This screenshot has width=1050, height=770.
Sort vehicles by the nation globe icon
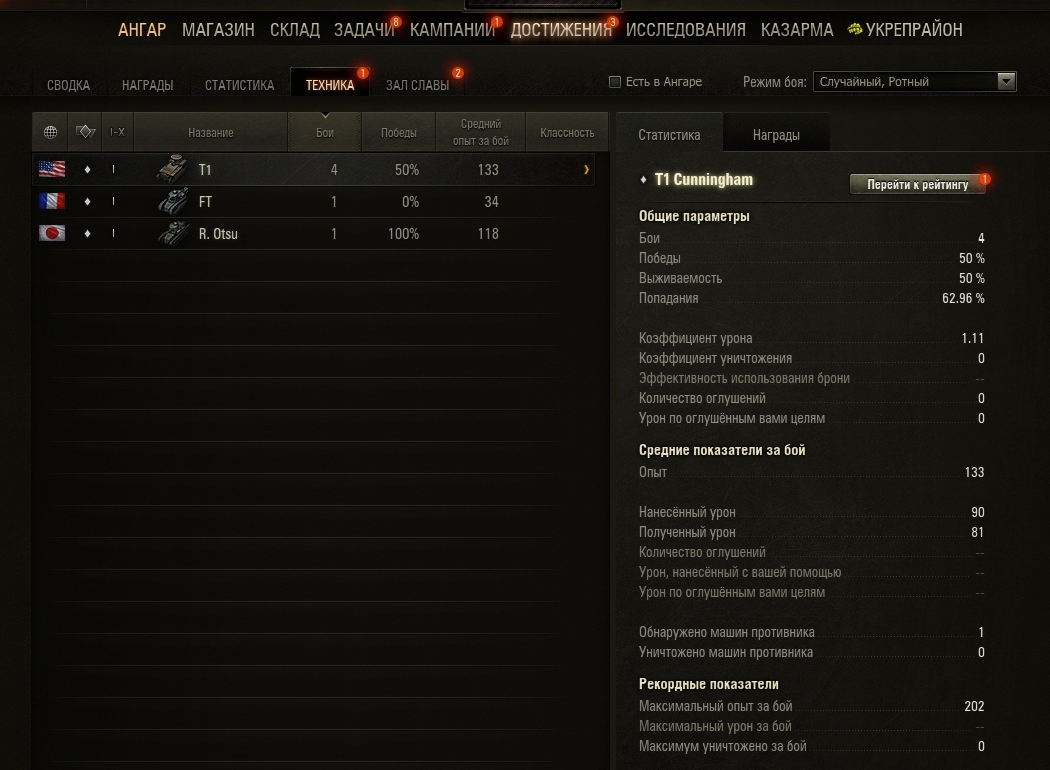(50, 132)
